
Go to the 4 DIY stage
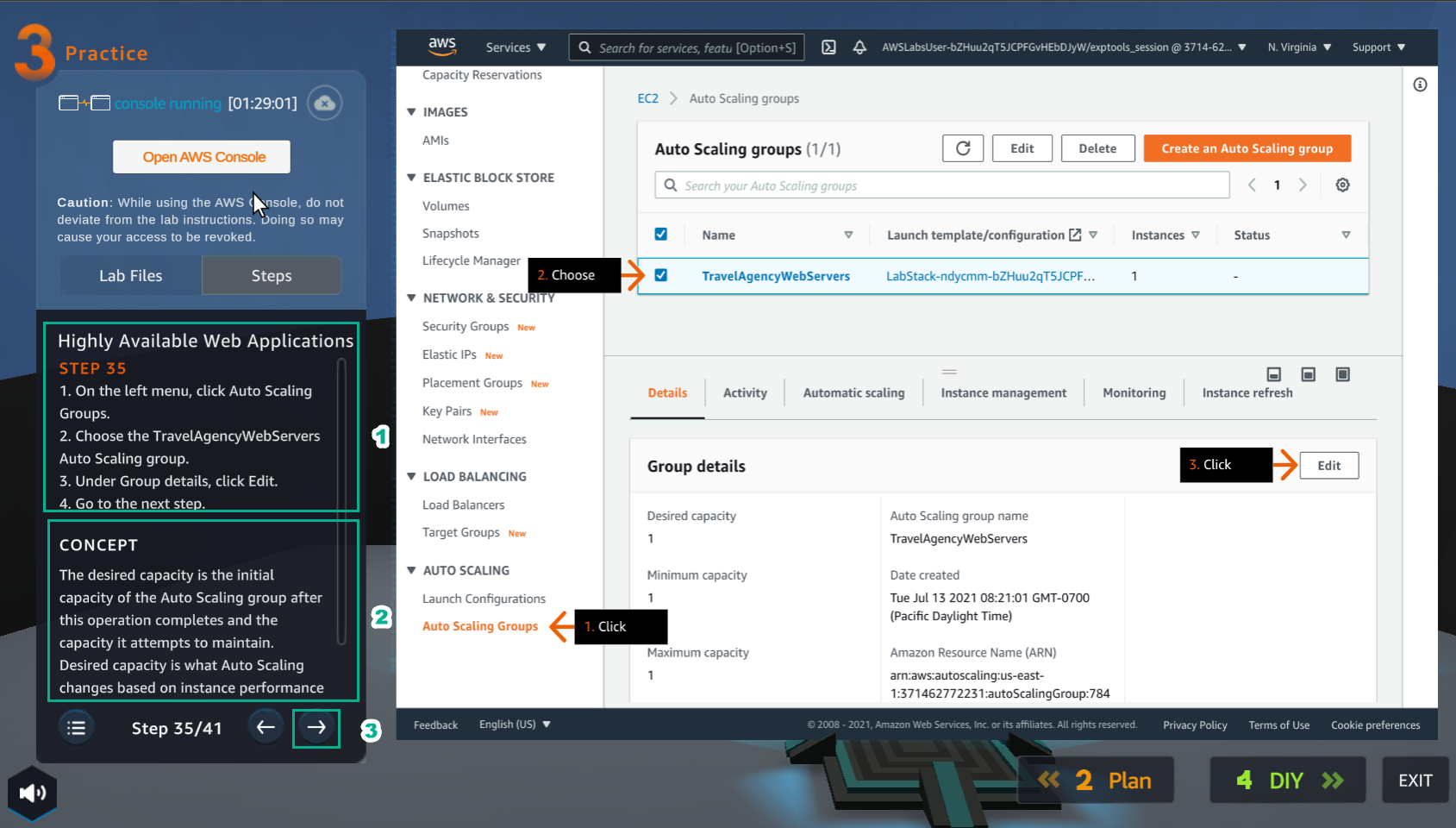tap(1288, 781)
